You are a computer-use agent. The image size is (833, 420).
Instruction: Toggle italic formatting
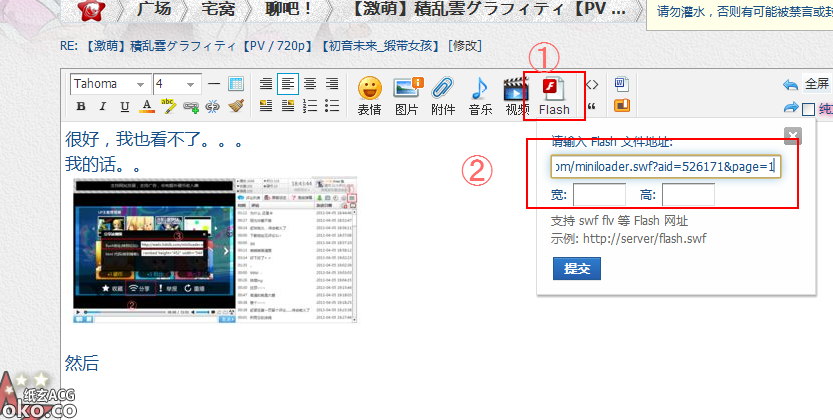(103, 107)
